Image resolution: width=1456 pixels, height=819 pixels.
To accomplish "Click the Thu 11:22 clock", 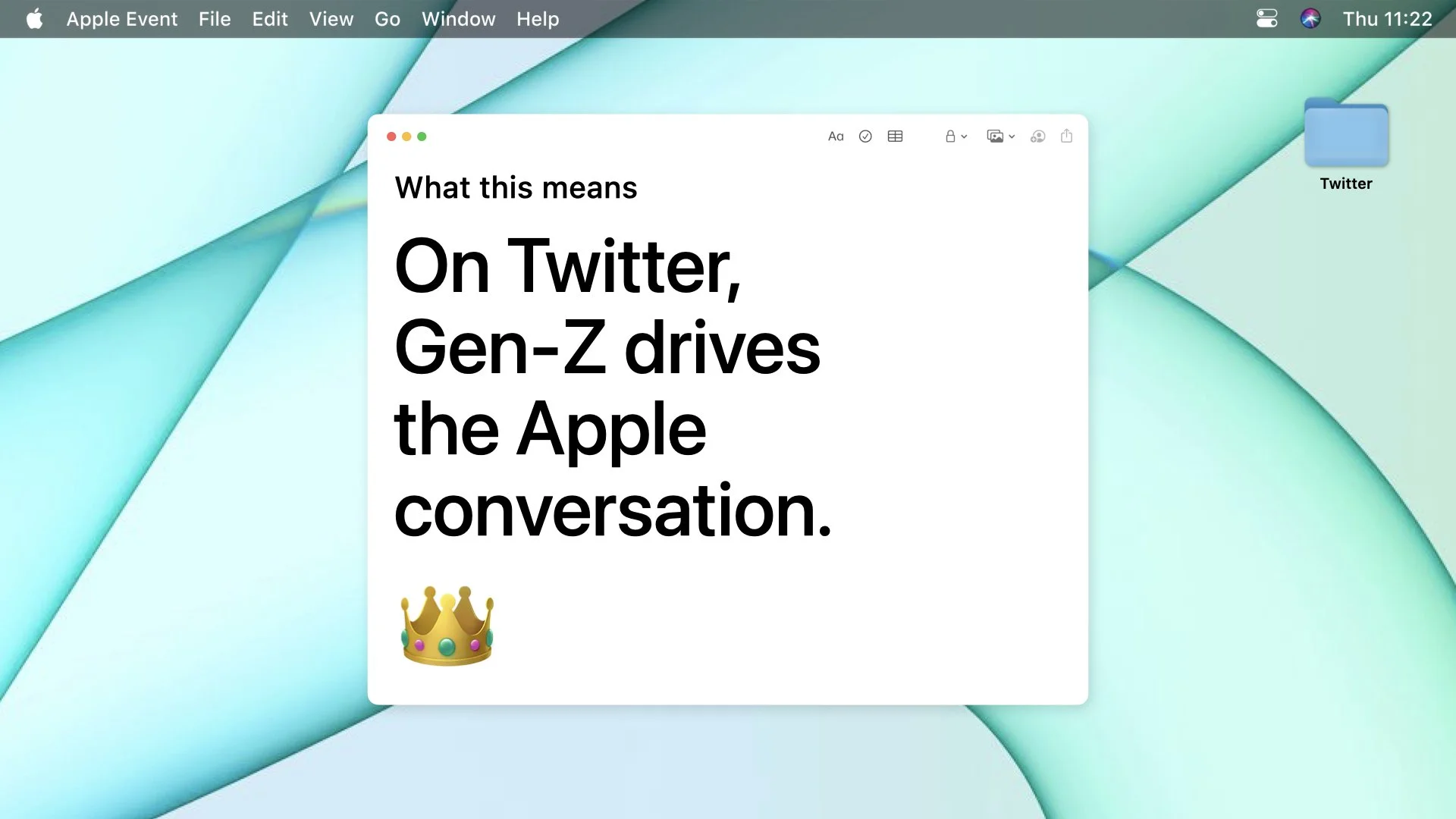I will [x=1387, y=19].
